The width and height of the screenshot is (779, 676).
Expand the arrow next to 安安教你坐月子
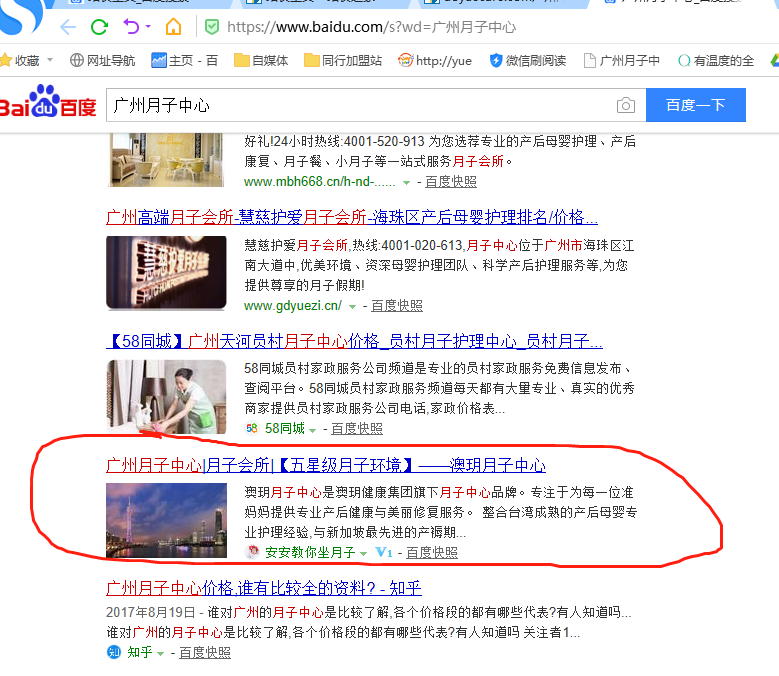363,553
